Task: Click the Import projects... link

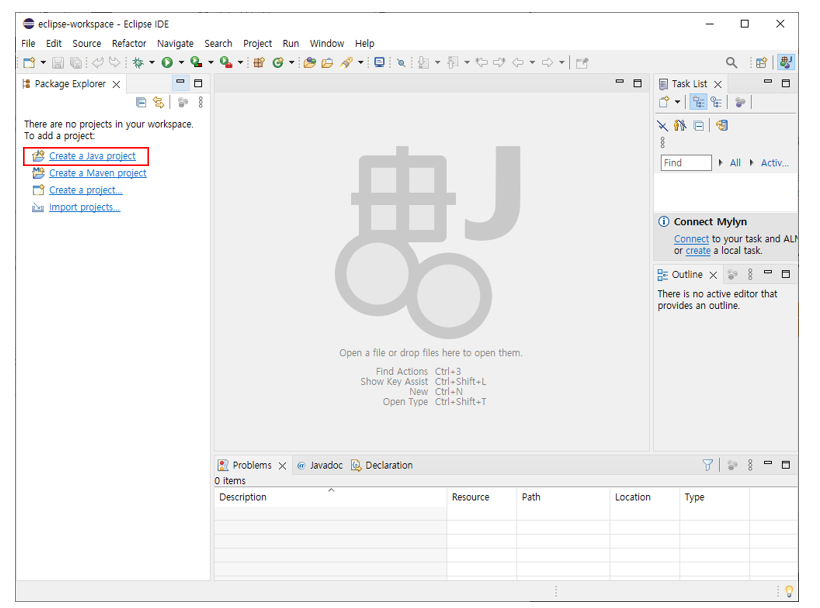Action: click(x=85, y=208)
